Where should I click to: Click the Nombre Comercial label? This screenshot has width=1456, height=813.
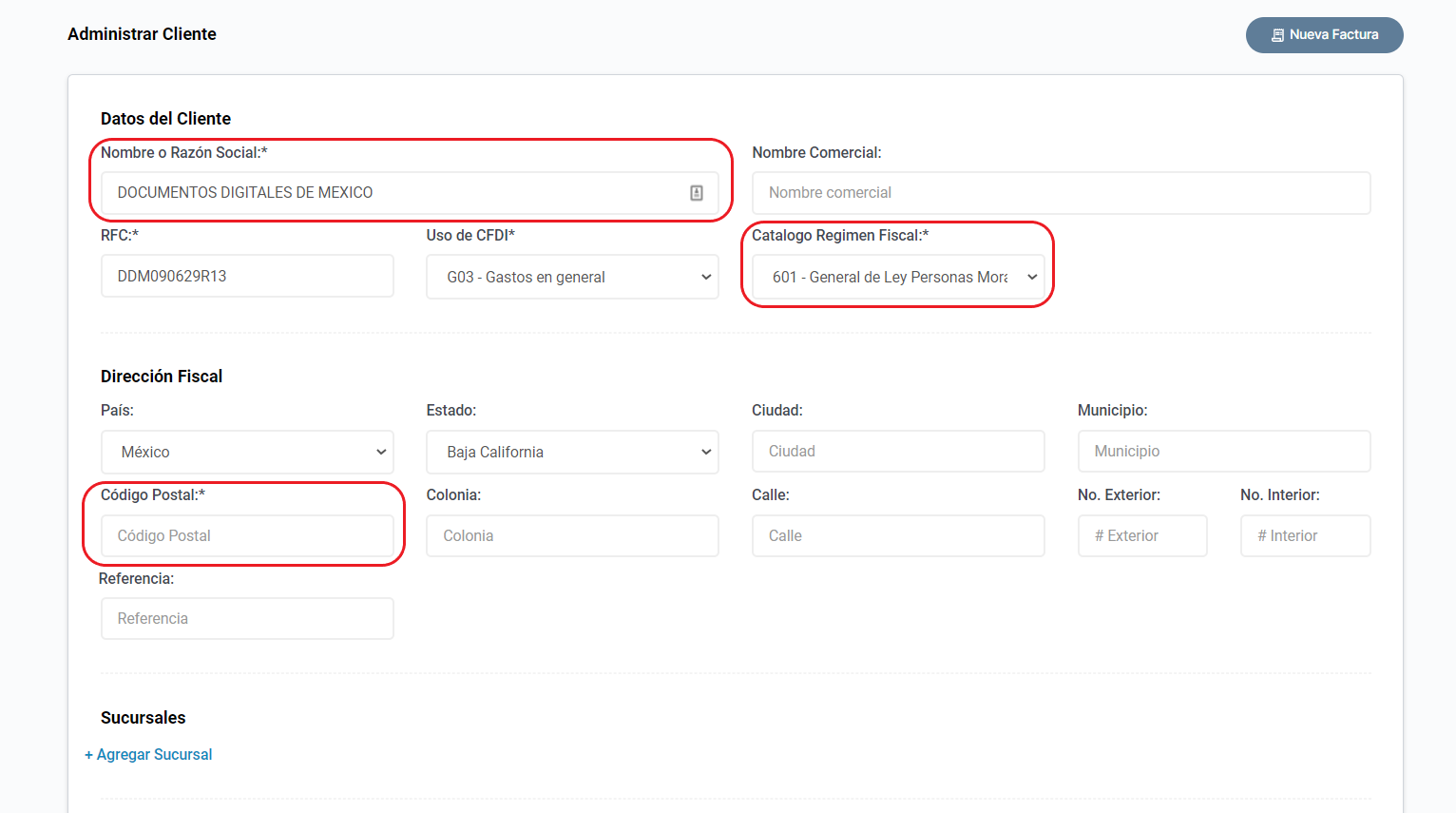816,152
